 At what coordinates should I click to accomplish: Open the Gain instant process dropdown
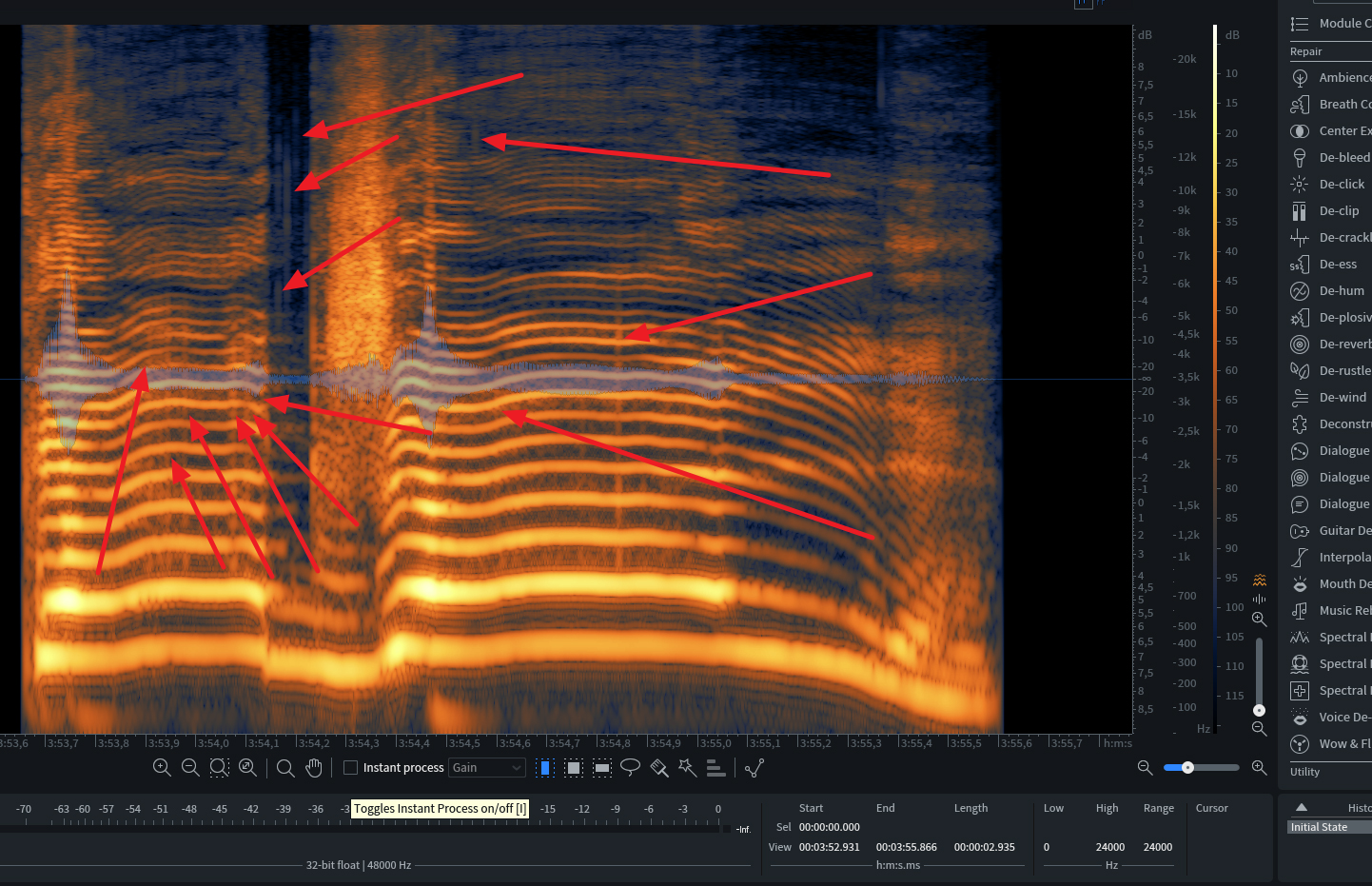pyautogui.click(x=487, y=767)
